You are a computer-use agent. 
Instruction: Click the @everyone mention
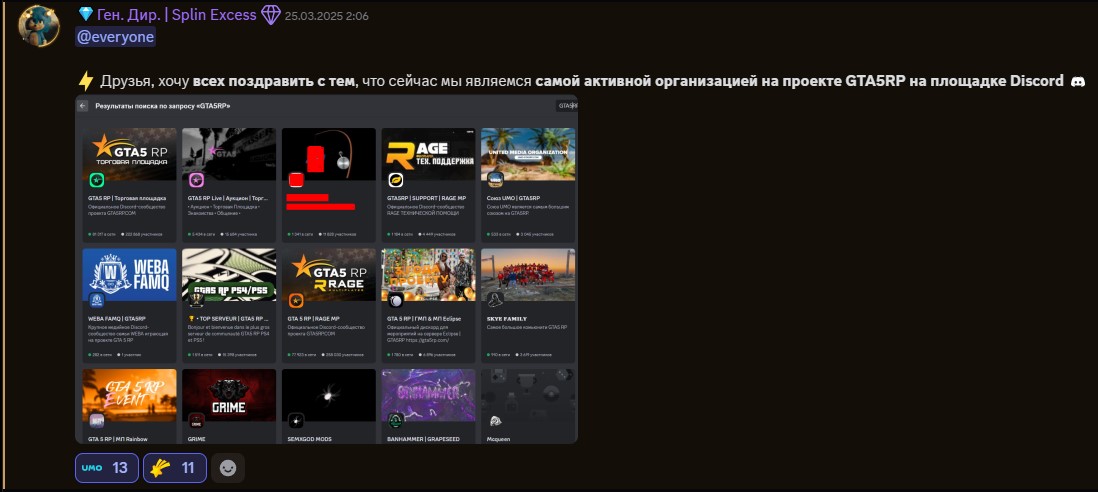tap(115, 37)
